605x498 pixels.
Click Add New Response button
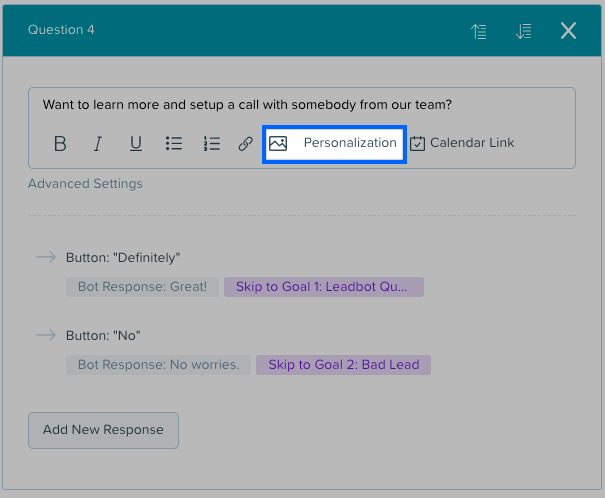(x=103, y=430)
